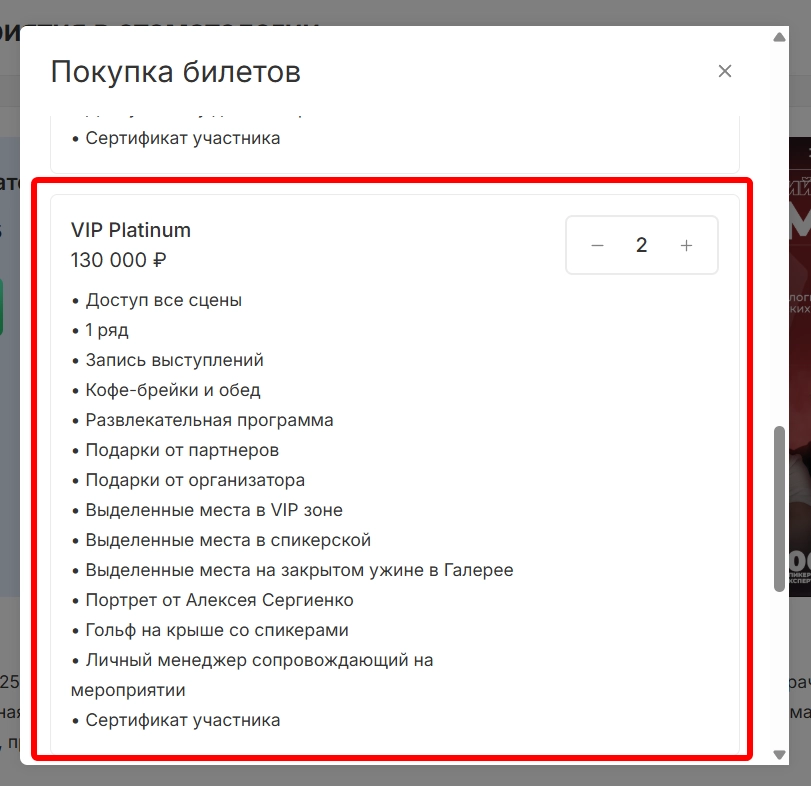The image size is (811, 786).
Task: Click the vertical scrollbar thumb
Action: coord(780,508)
